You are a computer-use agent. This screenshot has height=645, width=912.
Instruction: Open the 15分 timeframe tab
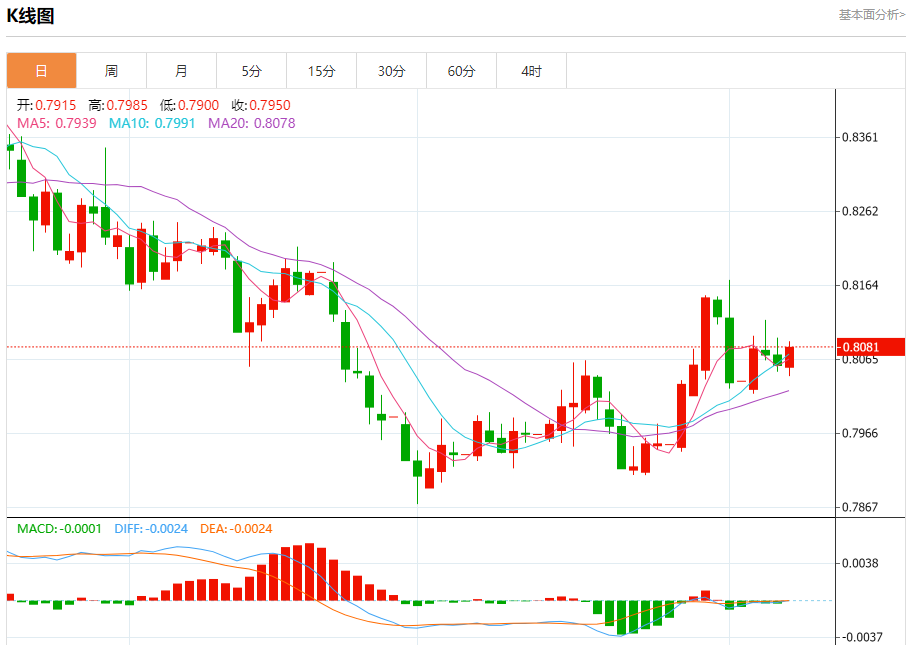click(322, 71)
